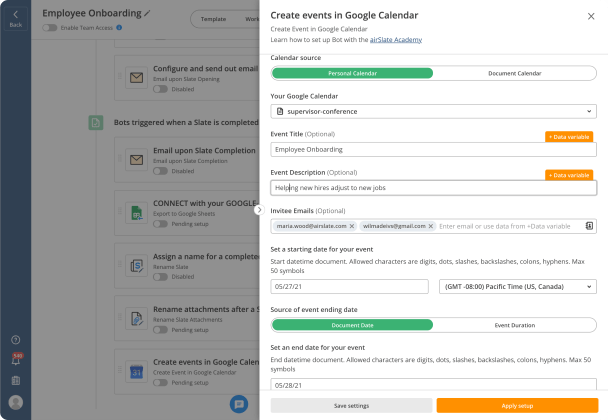Screen dimensions: 608x420
Task: Click the envelope icon for Email upon Slate Completion
Action: (x=136, y=160)
